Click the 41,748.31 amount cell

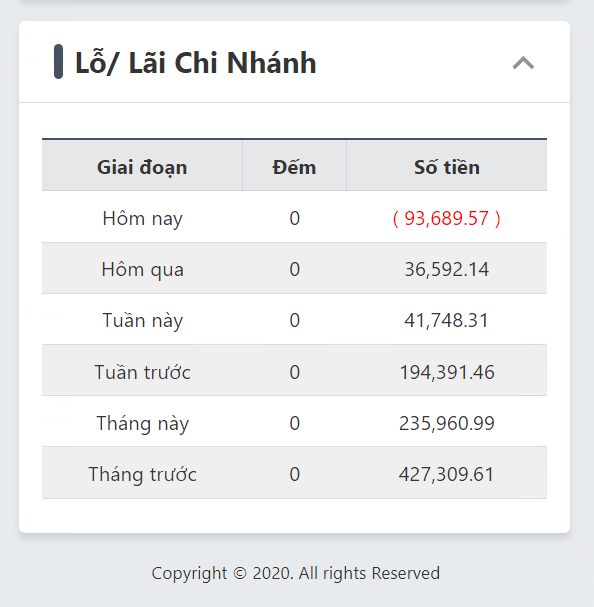[x=446, y=320]
